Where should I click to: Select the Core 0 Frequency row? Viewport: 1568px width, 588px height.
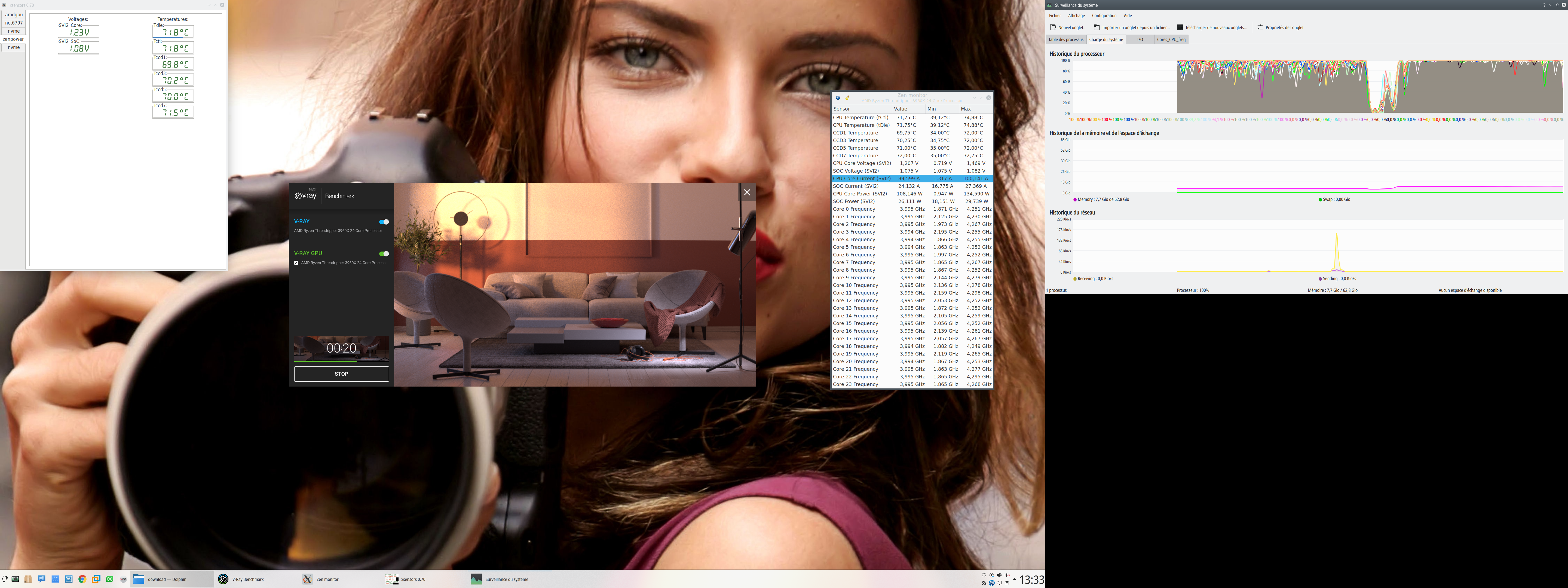(x=912, y=209)
